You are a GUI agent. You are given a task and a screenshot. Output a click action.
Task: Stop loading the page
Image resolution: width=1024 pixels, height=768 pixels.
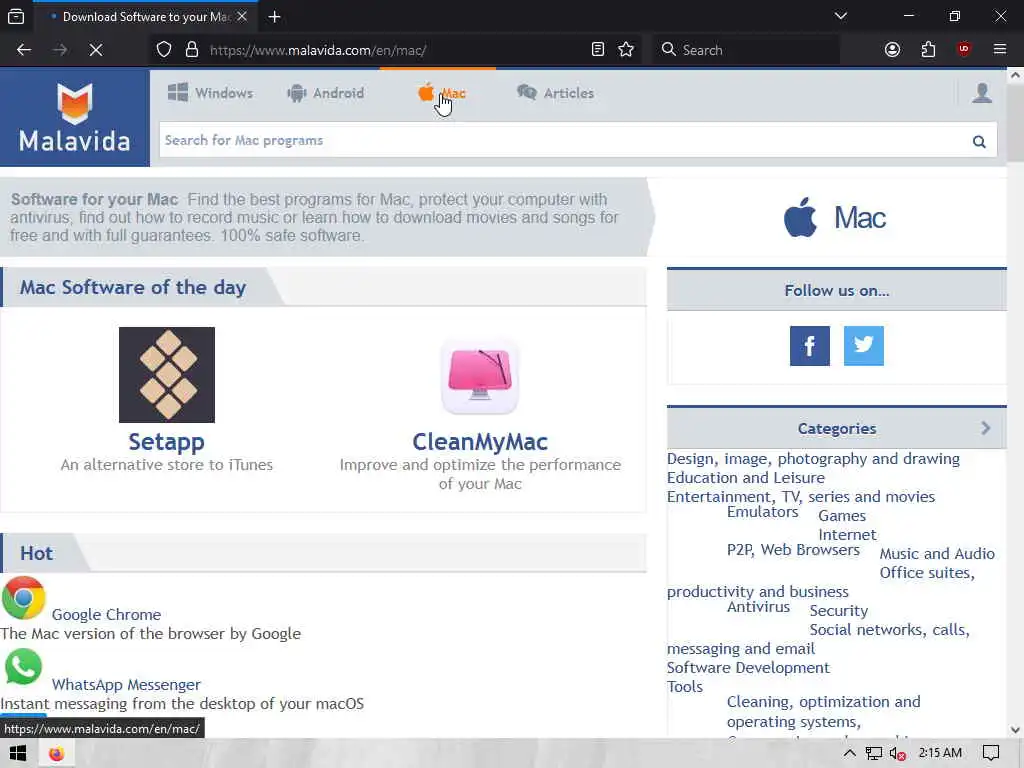tap(95, 50)
